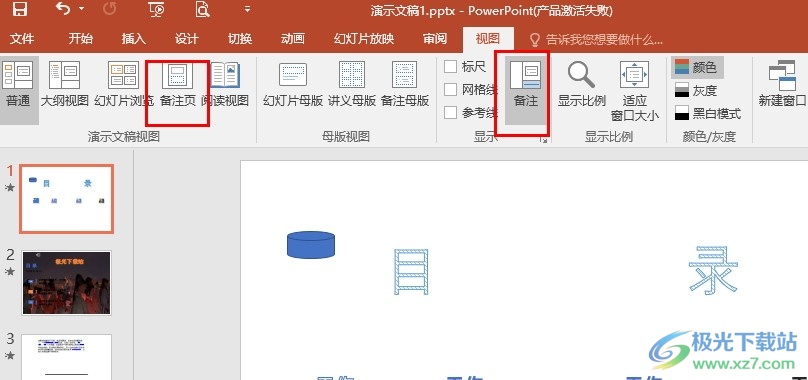Switch to the 插入 tab
The height and width of the screenshot is (380, 808).
[x=134, y=39]
